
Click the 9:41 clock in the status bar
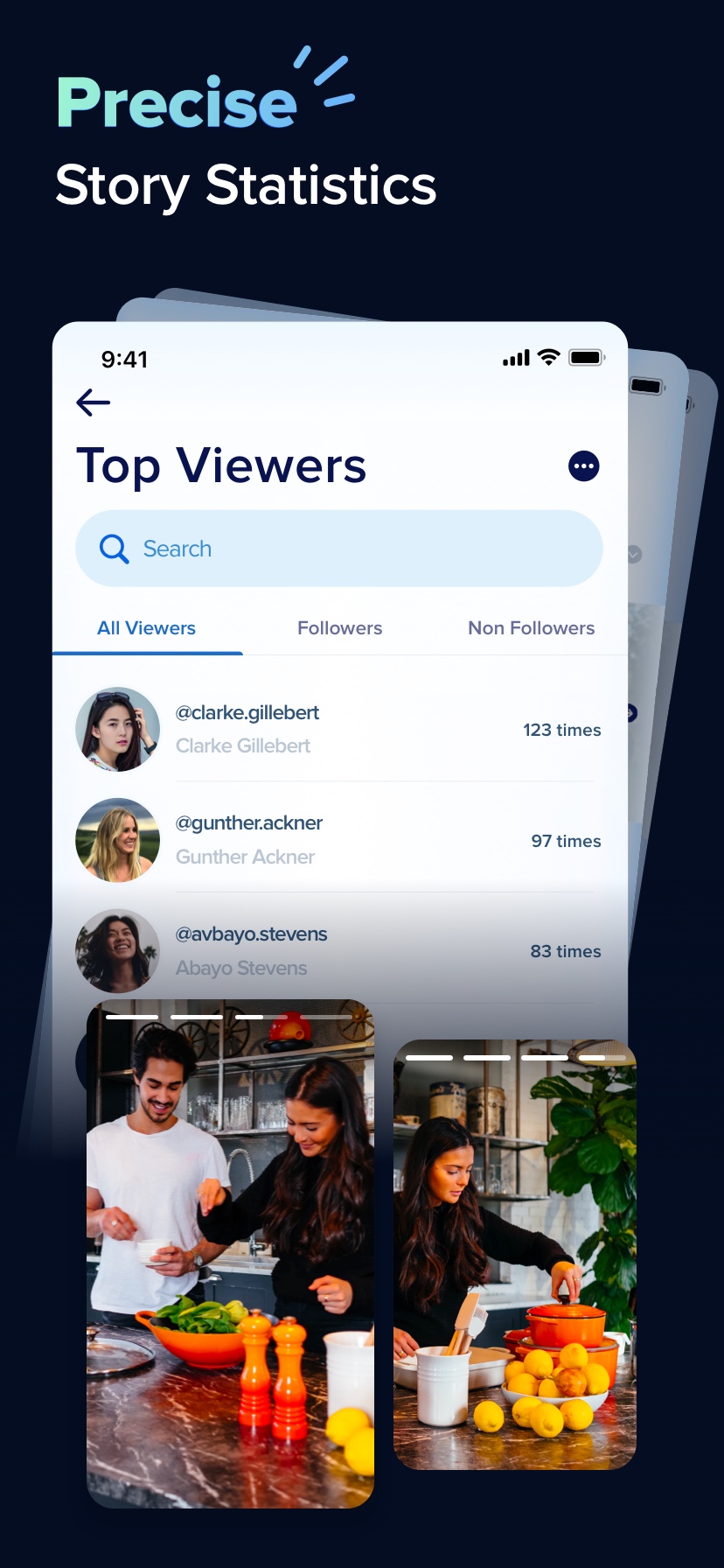pyautogui.click(x=124, y=359)
